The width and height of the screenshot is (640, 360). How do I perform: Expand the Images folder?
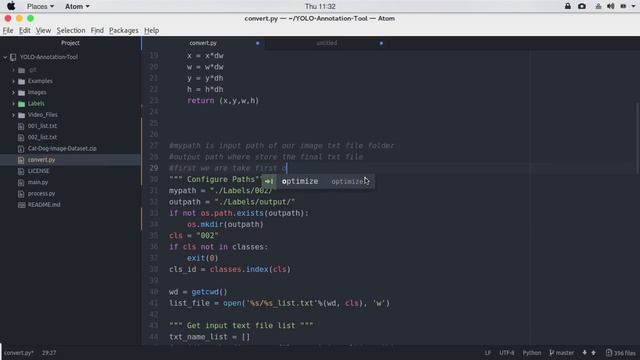13,93
